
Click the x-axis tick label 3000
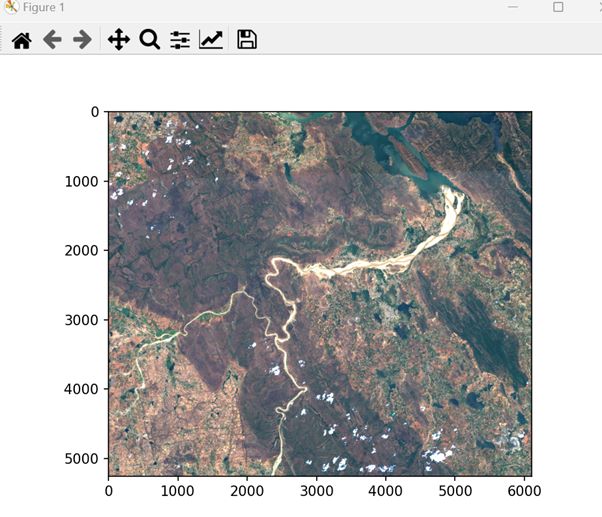coord(316,492)
